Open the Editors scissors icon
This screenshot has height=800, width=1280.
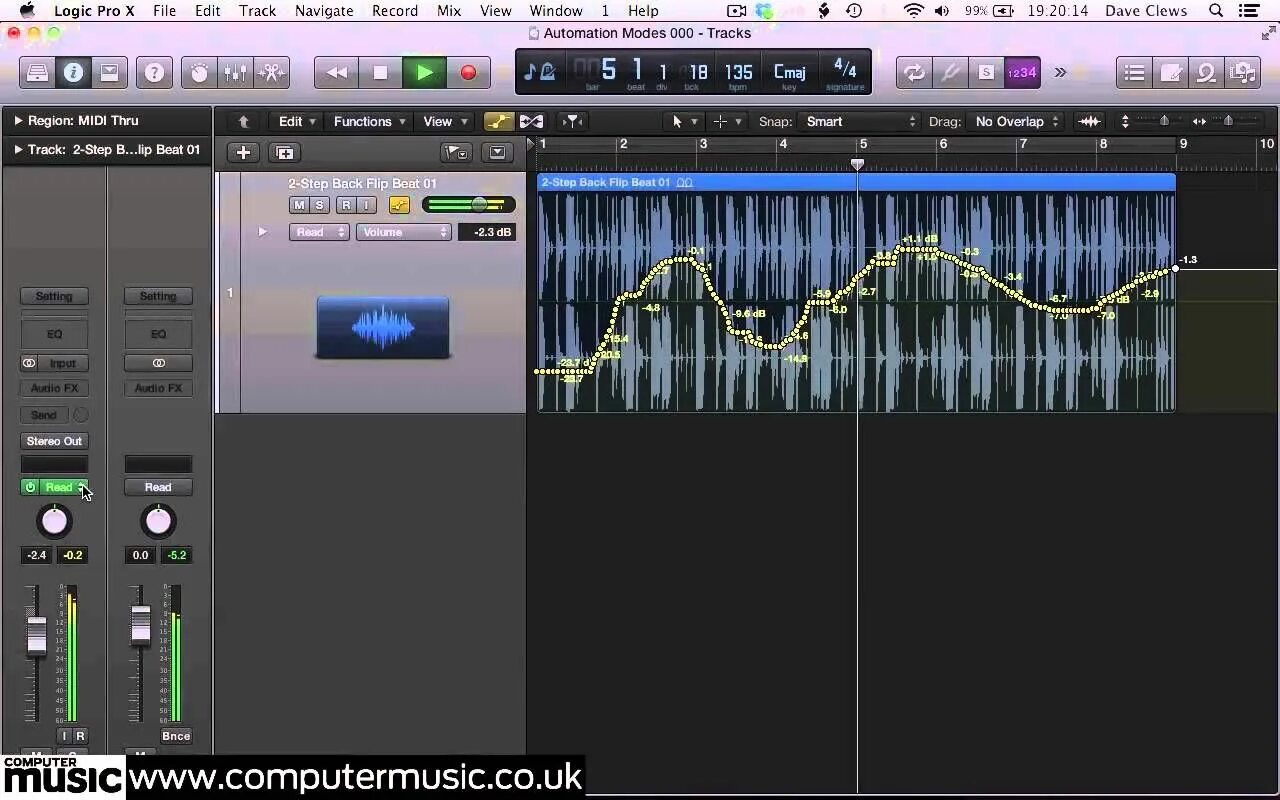pos(271,73)
